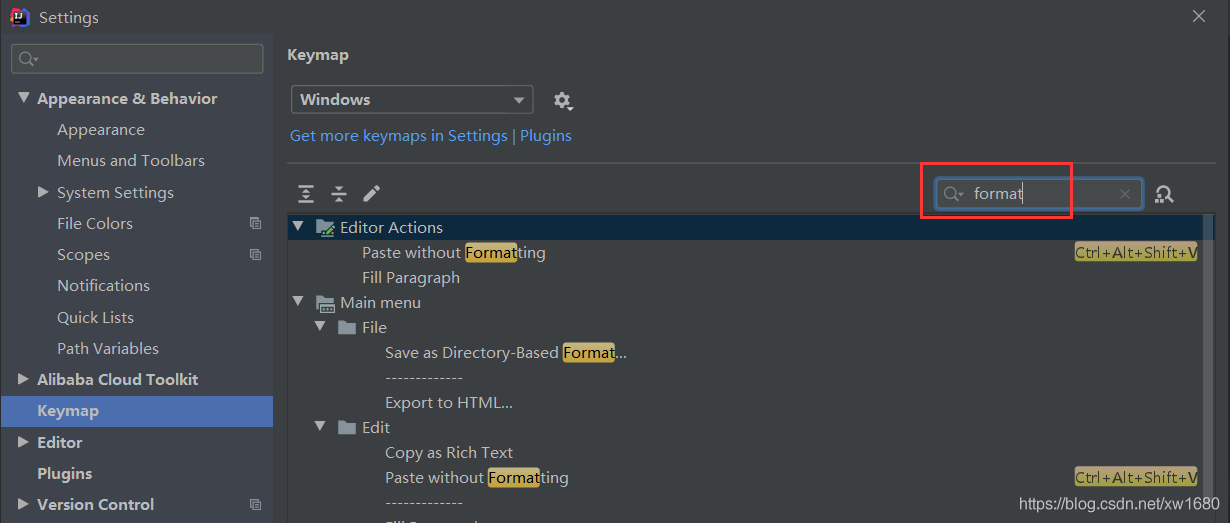Click the project-level icon beside Scopes

pyautogui.click(x=255, y=254)
